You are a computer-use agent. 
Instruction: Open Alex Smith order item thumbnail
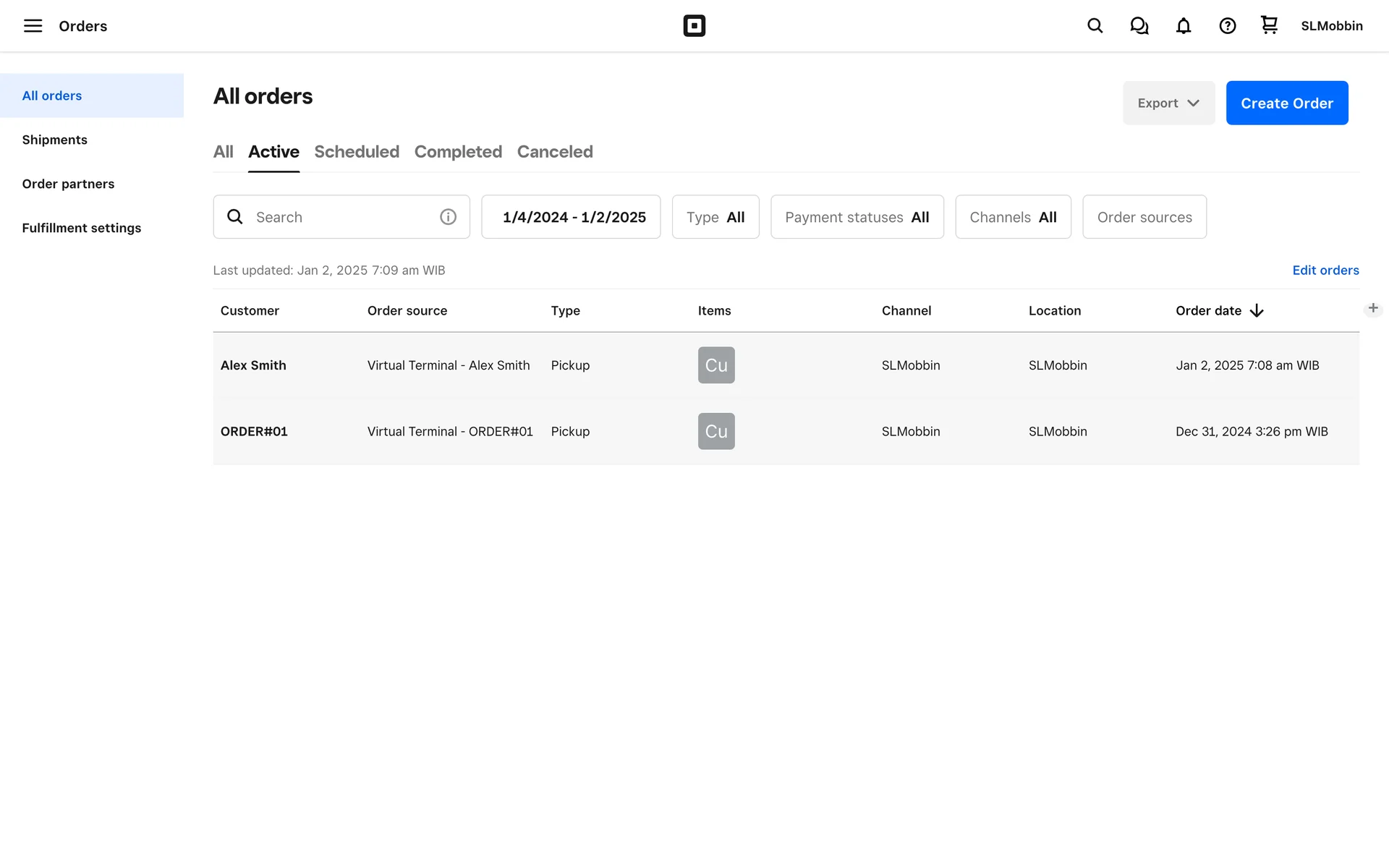[x=715, y=365]
